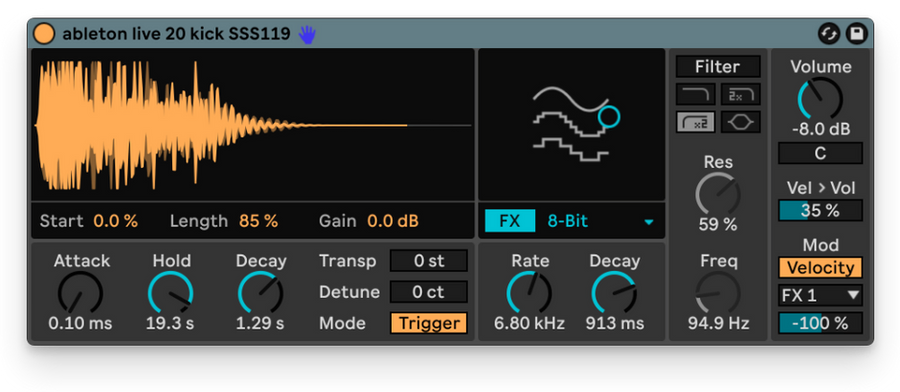The height and width of the screenshot is (392, 900).
Task: Toggle the orange device activator button
Action: [x=44, y=34]
